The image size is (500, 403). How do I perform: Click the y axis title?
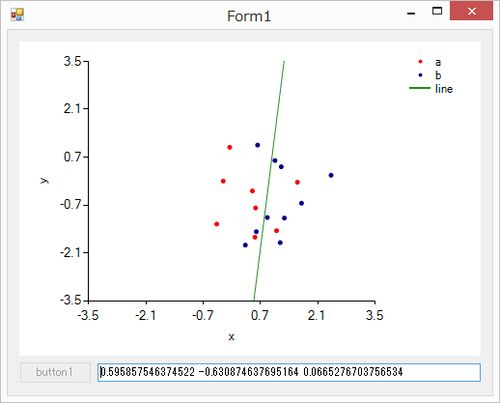[44, 180]
